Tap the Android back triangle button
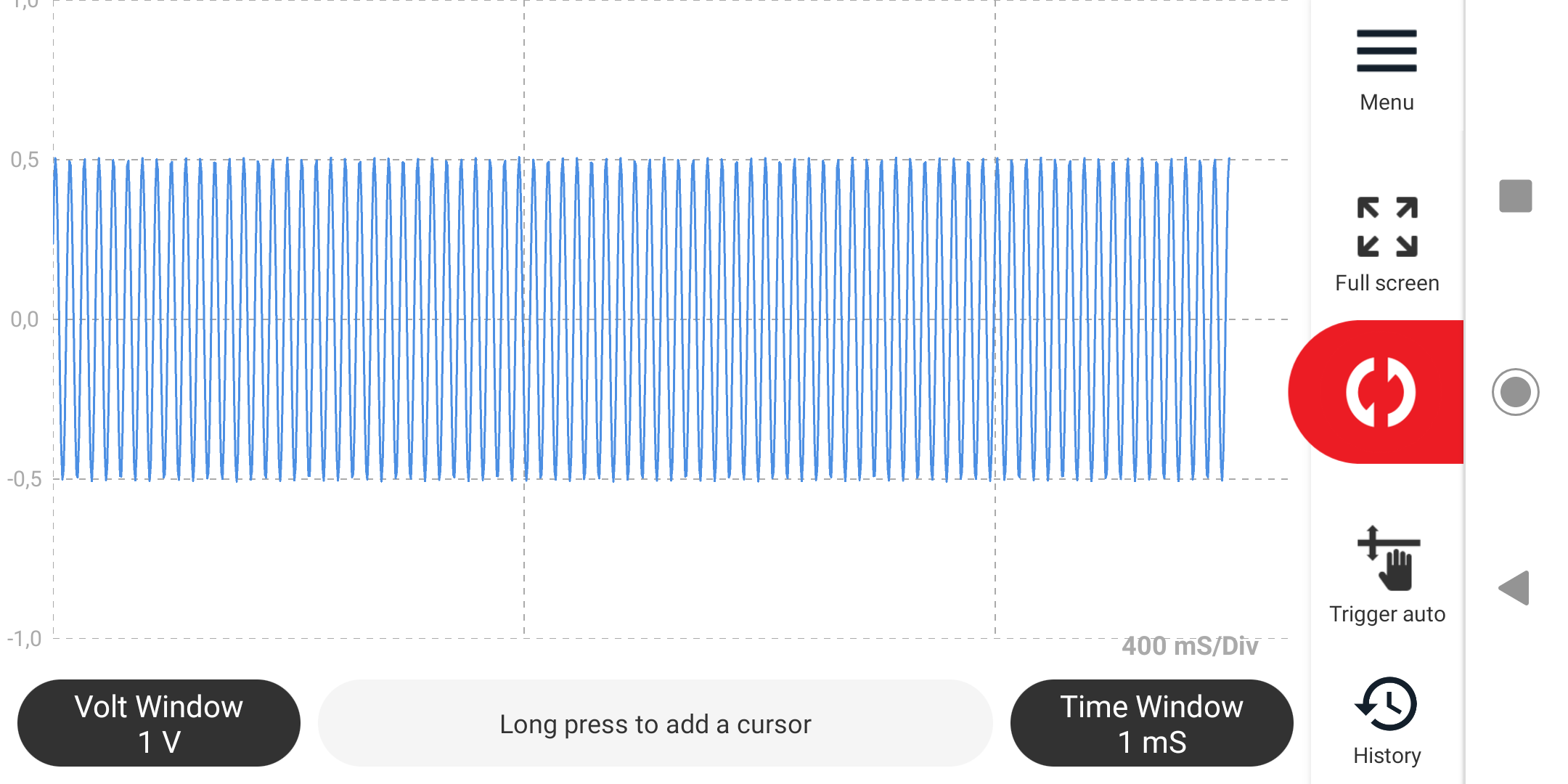 [1514, 588]
